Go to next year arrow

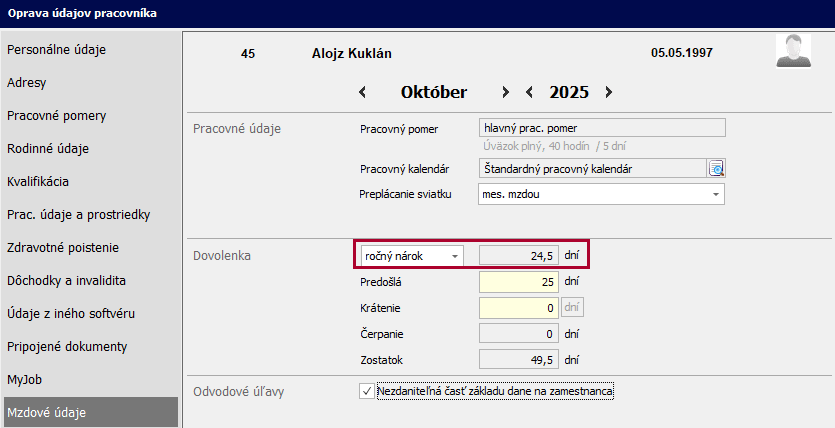click(x=608, y=92)
